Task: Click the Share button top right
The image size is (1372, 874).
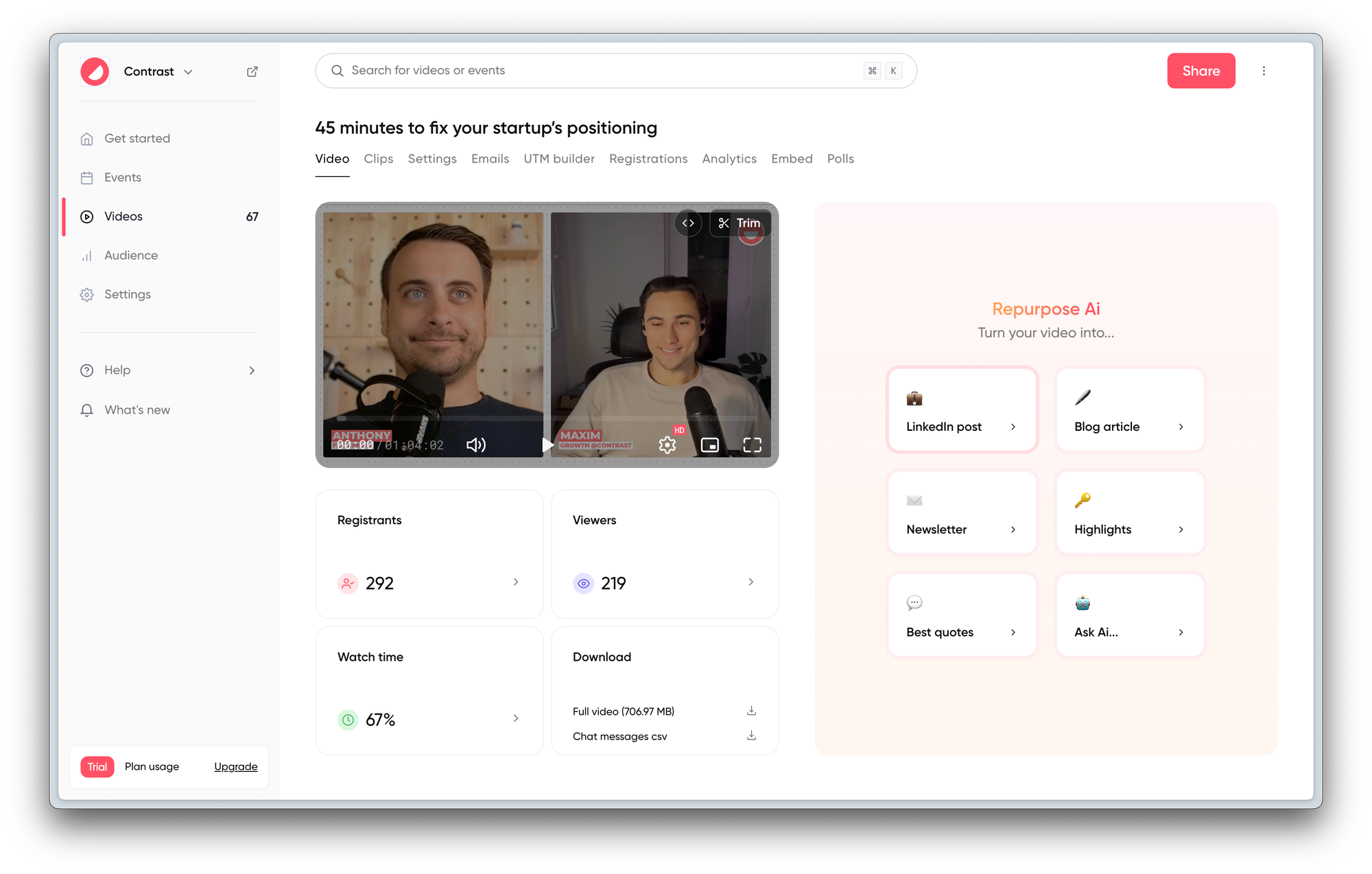Action: click(x=1201, y=70)
